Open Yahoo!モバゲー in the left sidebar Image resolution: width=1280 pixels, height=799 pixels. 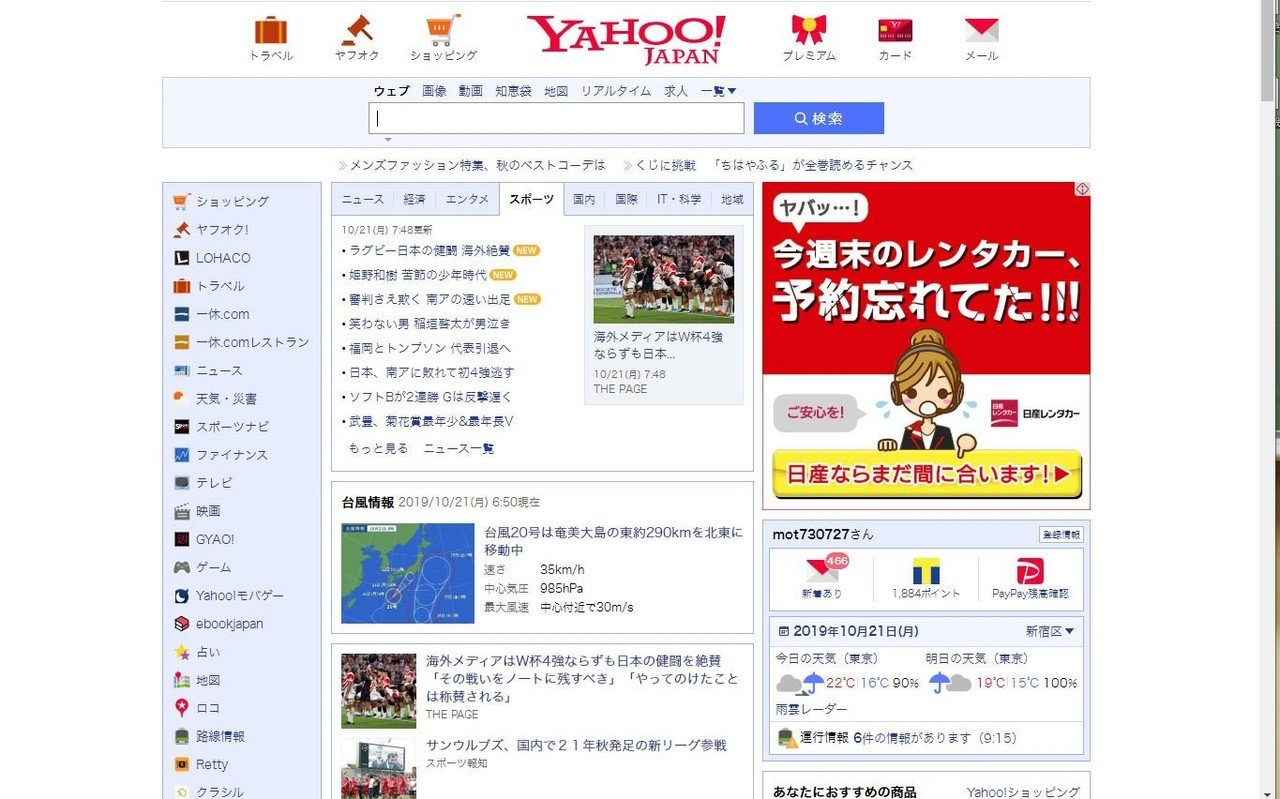[240, 595]
